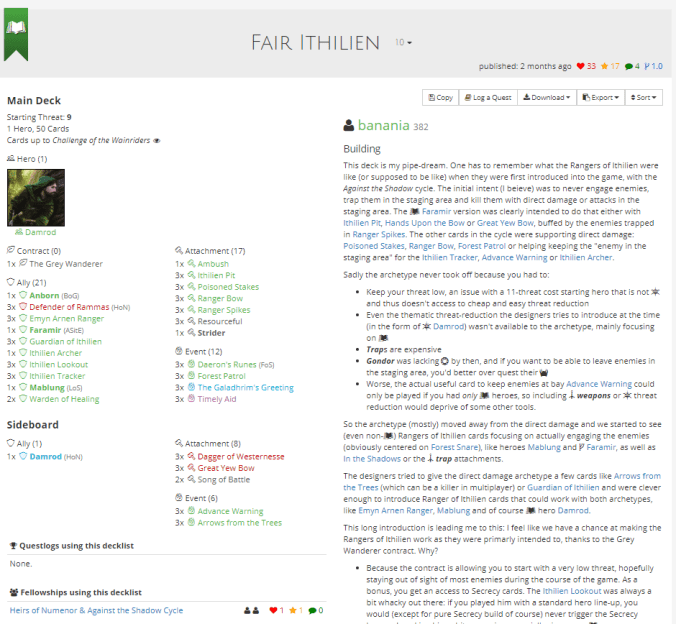This screenshot has width=676, height=624.
Task: Click the star favorites count 17
Action: 610,66
